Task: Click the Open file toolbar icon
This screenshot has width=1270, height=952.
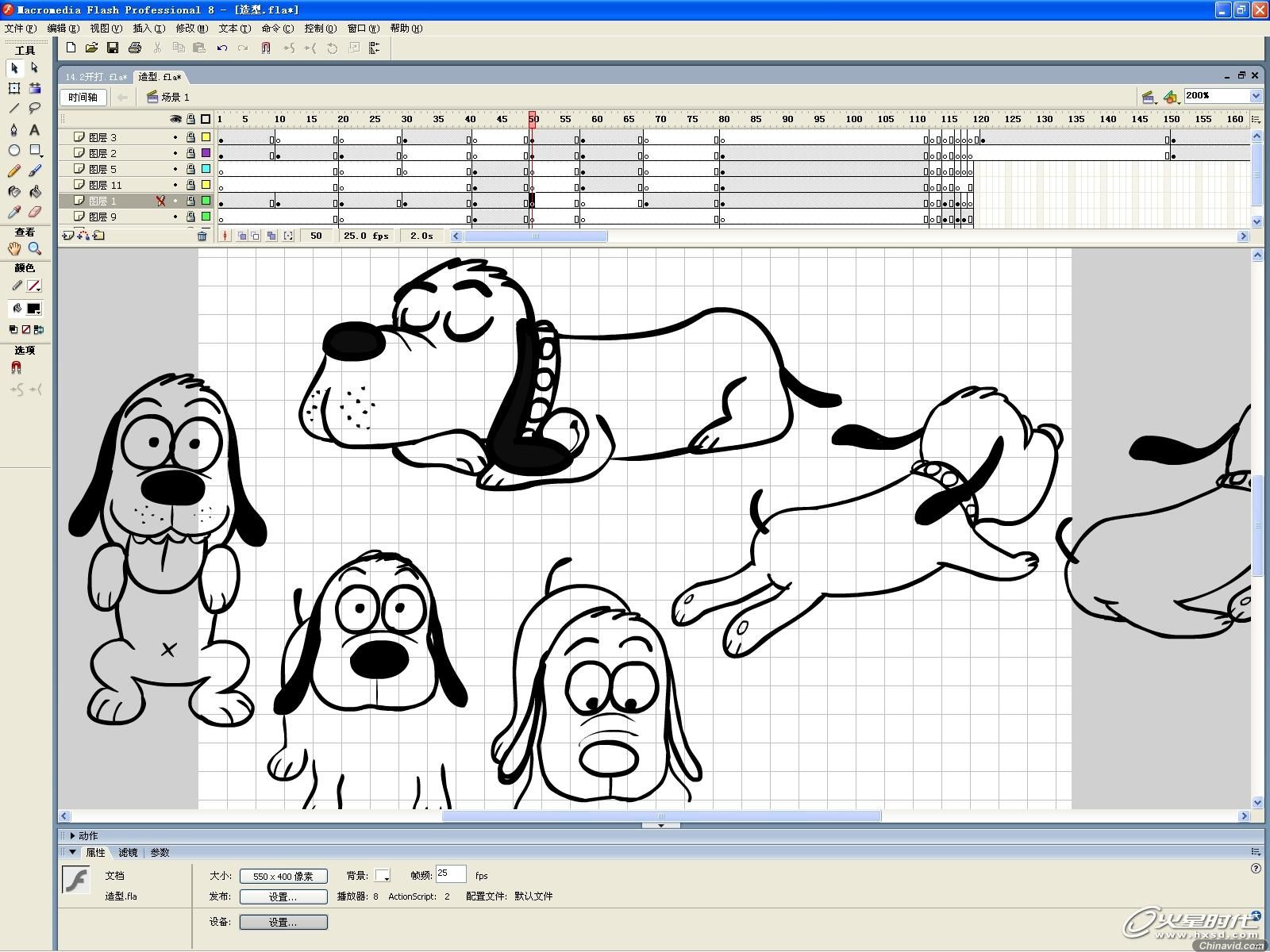Action: pos(91,48)
